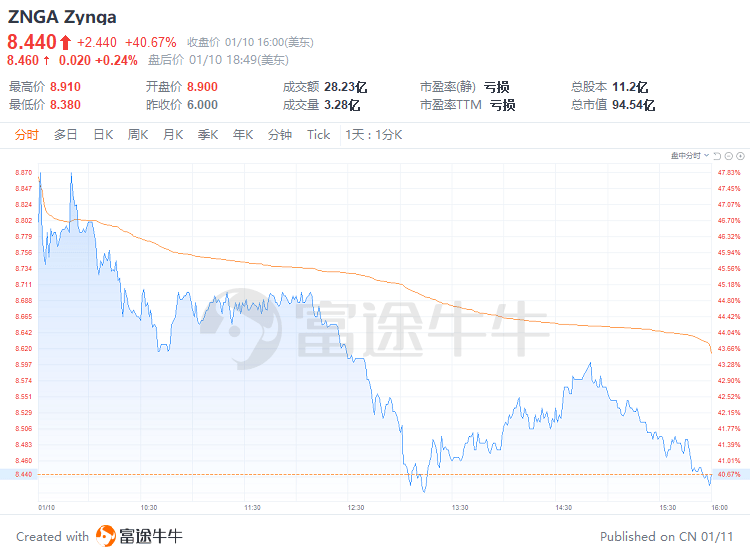This screenshot has height=557, width=750.
Task: Click the zoom-in circle icon
Action: [x=740, y=156]
